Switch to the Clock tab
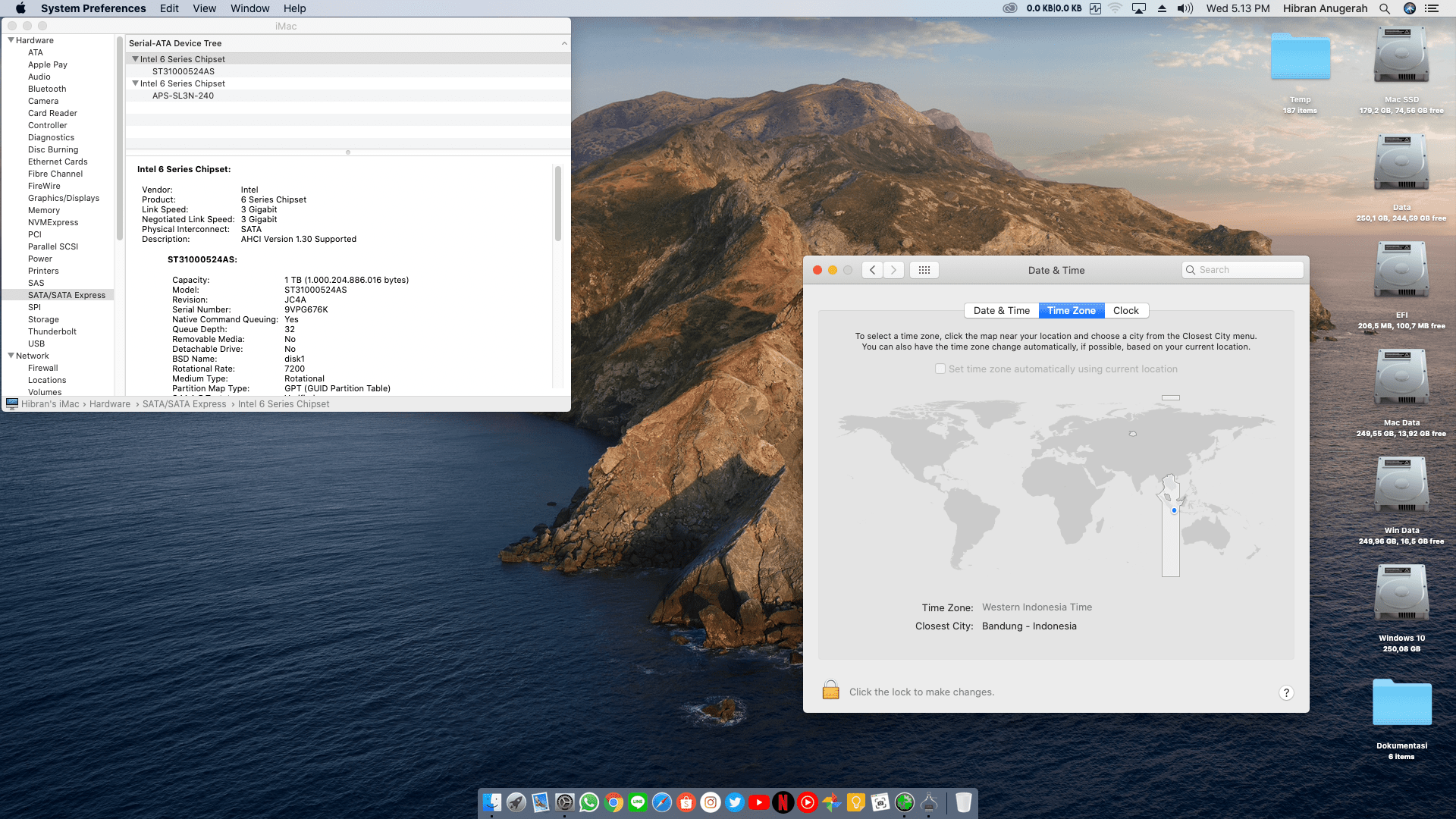Image resolution: width=1456 pixels, height=819 pixels. 1125,310
